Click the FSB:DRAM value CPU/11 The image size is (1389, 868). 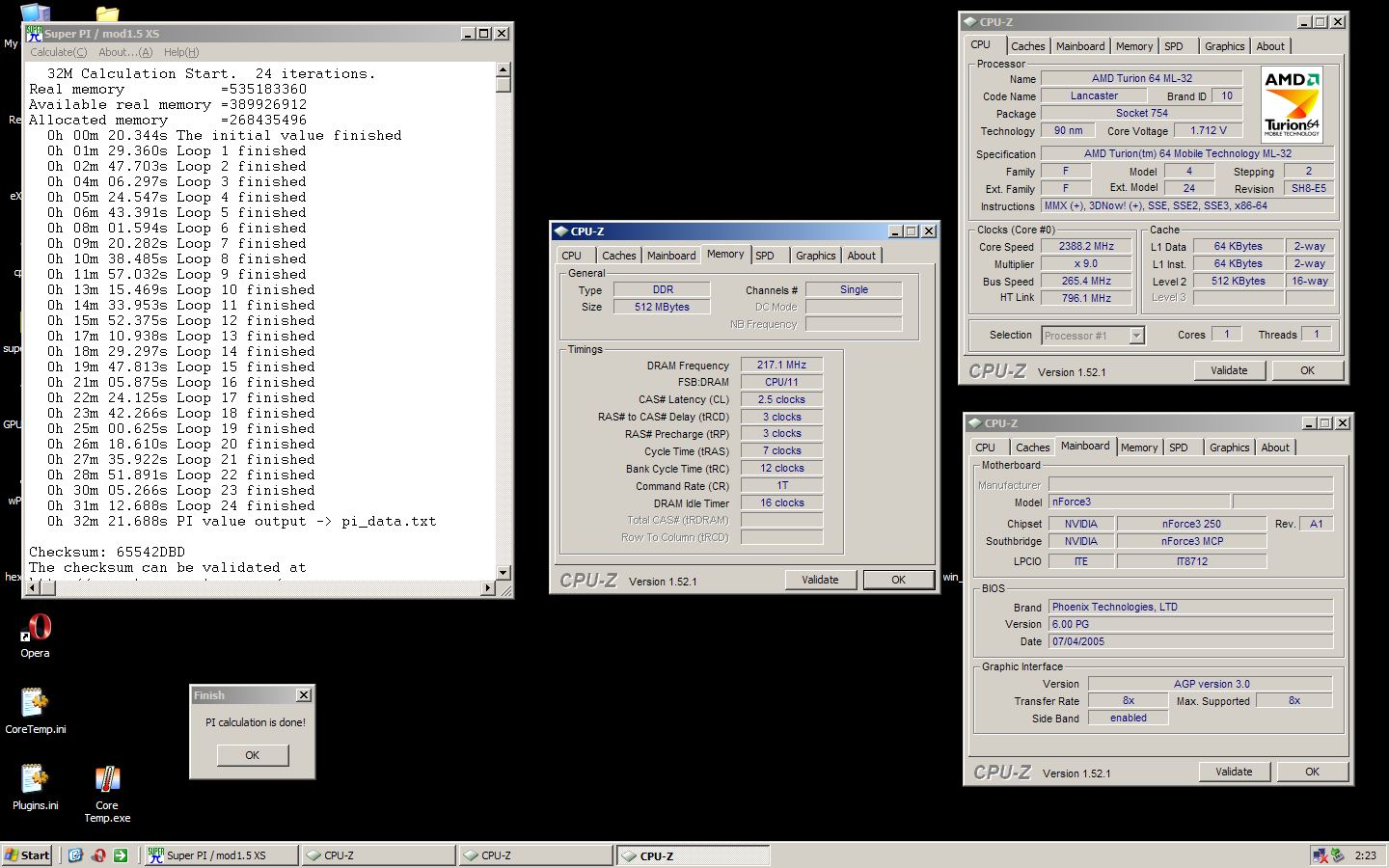781,382
